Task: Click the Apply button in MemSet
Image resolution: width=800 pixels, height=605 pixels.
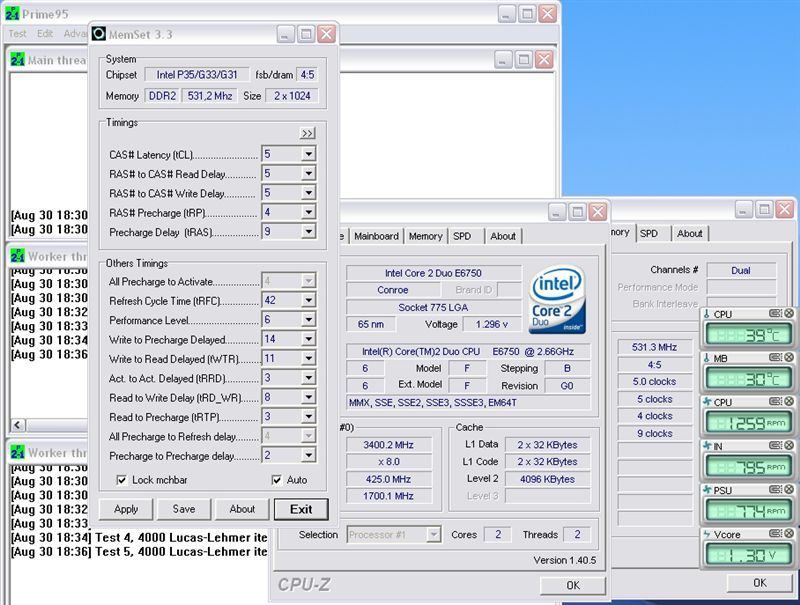Action: [126, 509]
